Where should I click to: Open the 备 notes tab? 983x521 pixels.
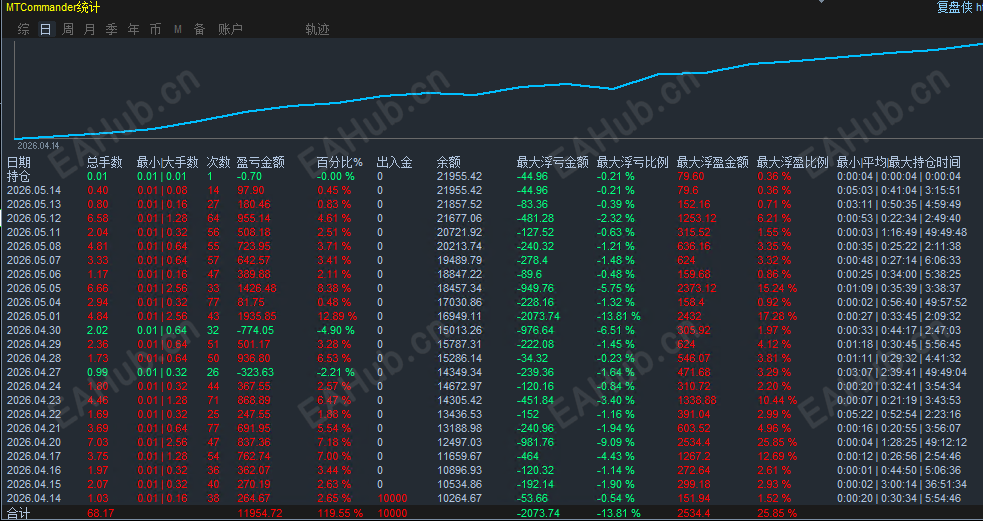pyautogui.click(x=199, y=29)
